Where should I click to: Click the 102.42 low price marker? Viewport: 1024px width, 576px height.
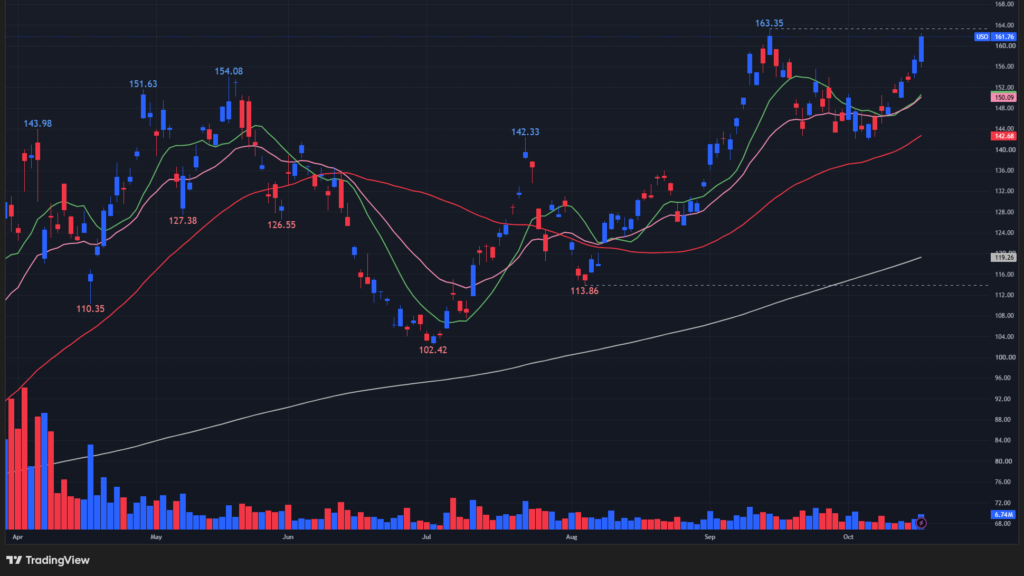coord(433,350)
